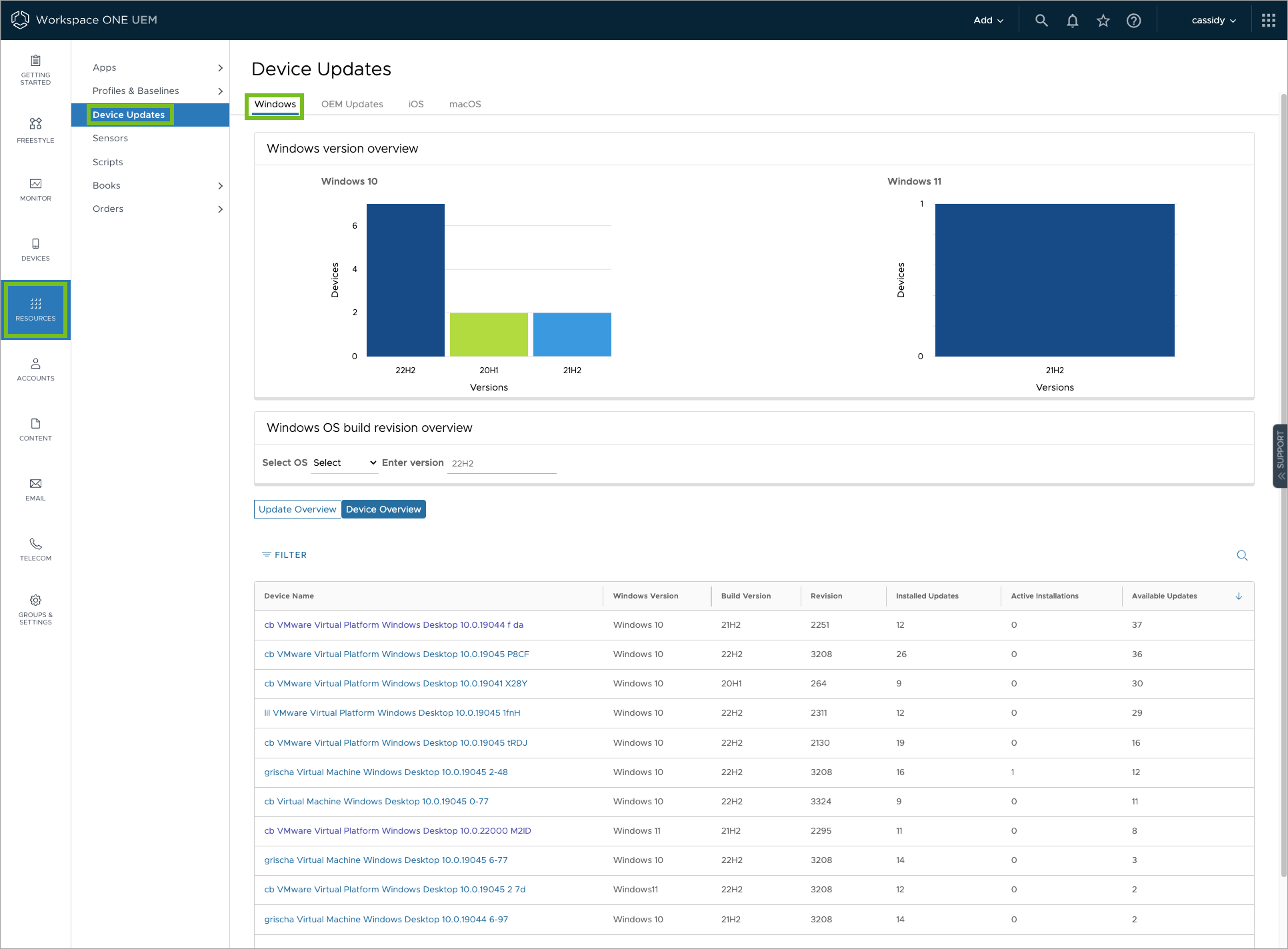This screenshot has height=949, width=1288.
Task: Open device link ending 19041 X28Y
Action: coord(395,684)
